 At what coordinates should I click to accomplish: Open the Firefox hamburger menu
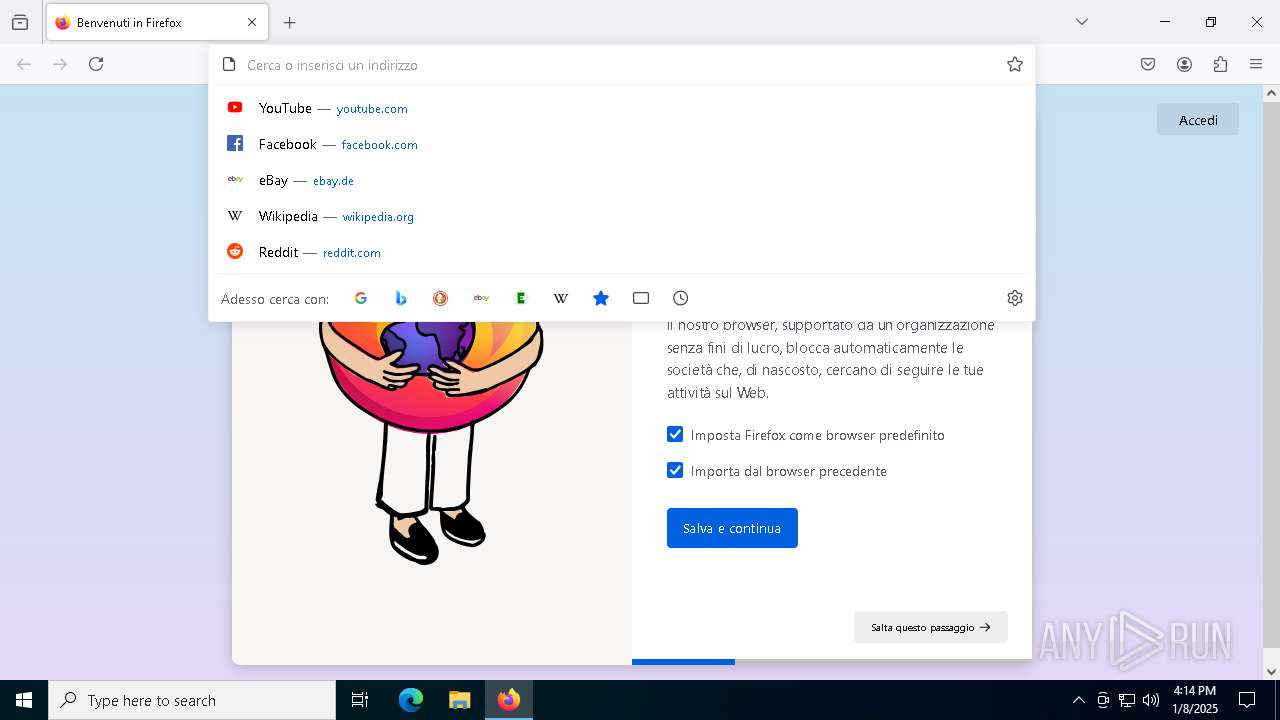[x=1256, y=64]
